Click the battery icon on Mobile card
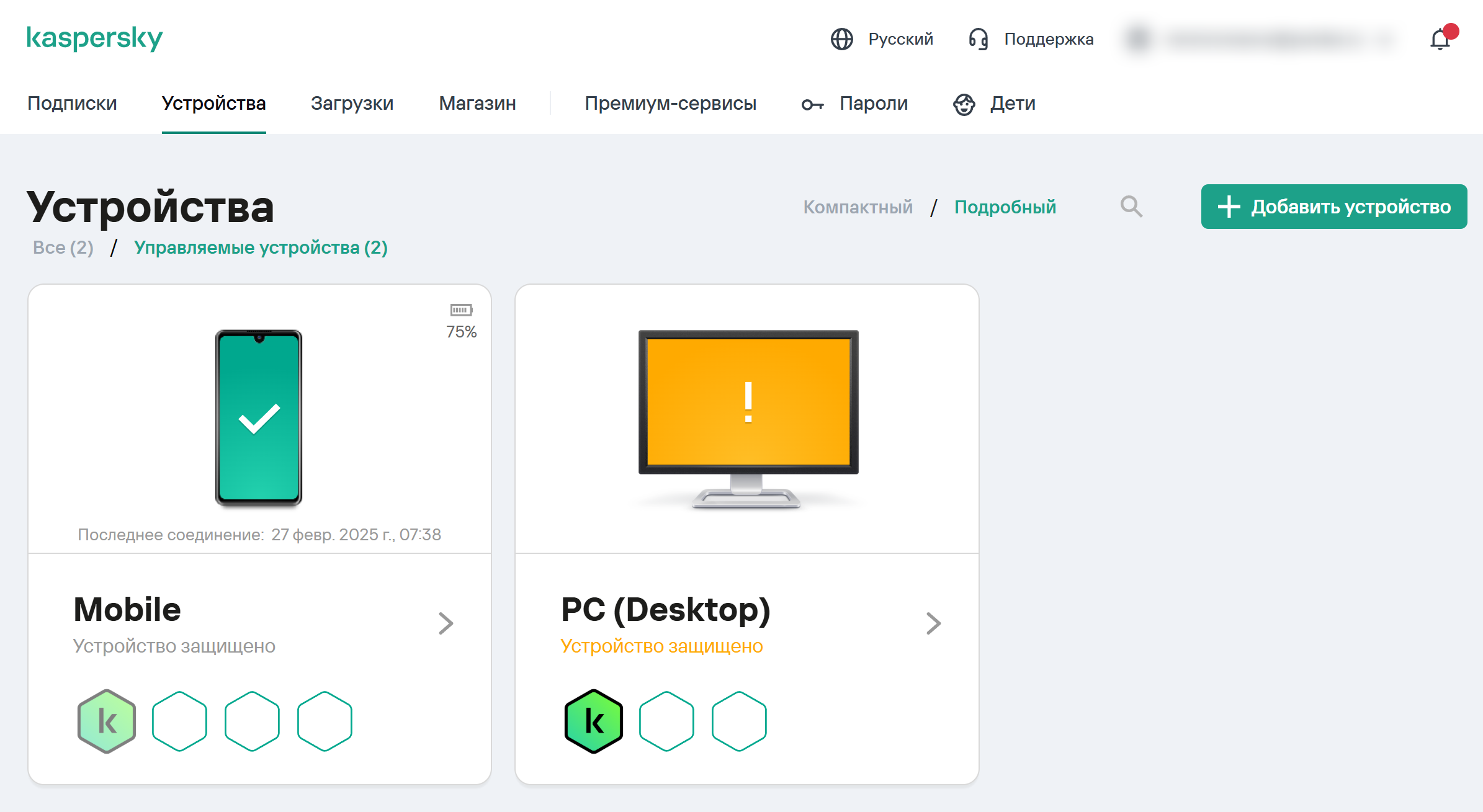 [461, 310]
